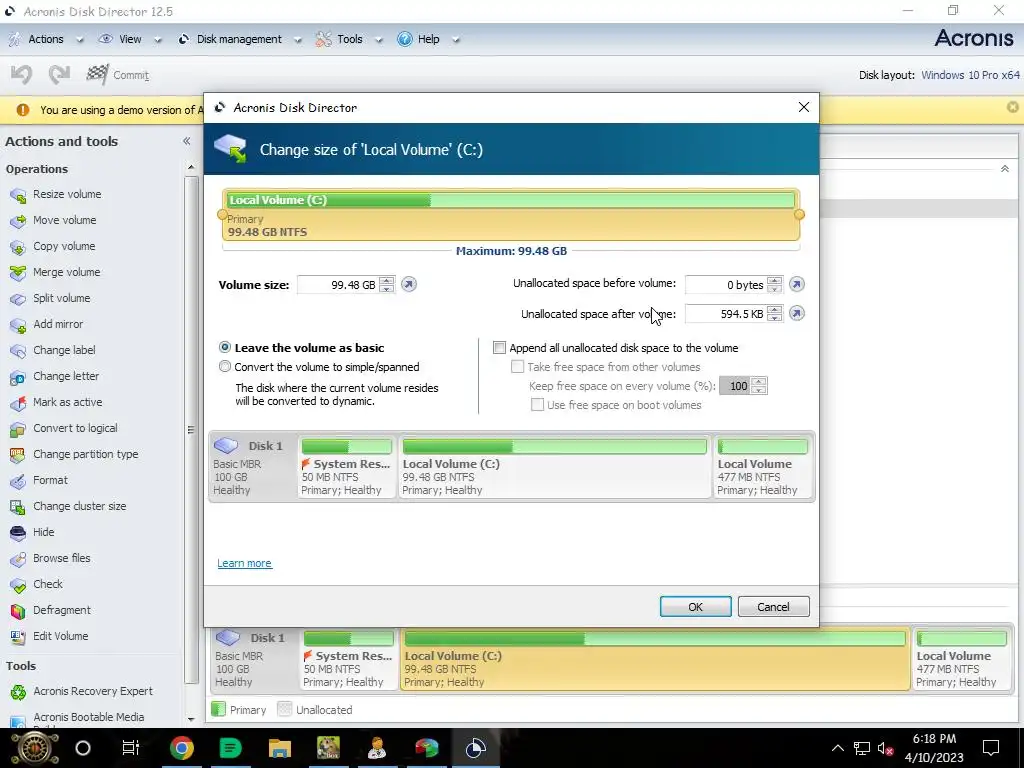Screen dimensions: 1024x768
Task: Launch the Defragment operation icon
Action: coord(18,611)
